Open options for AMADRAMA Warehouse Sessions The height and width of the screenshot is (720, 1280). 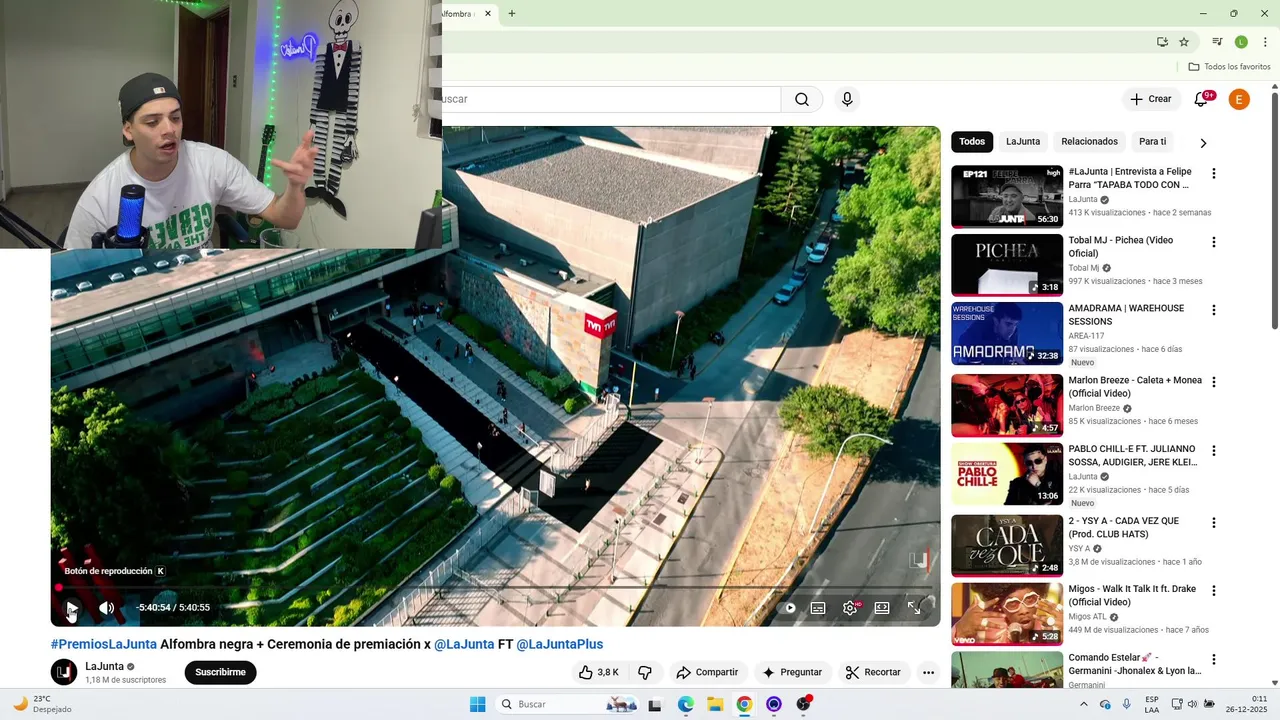1214,310
